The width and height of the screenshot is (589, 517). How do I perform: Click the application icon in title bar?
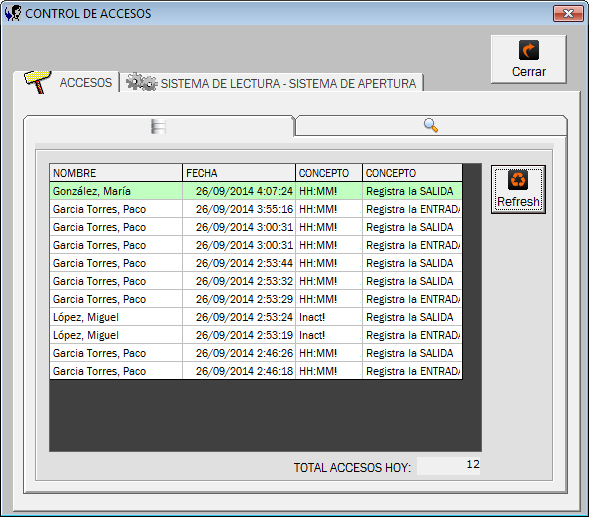13,13
